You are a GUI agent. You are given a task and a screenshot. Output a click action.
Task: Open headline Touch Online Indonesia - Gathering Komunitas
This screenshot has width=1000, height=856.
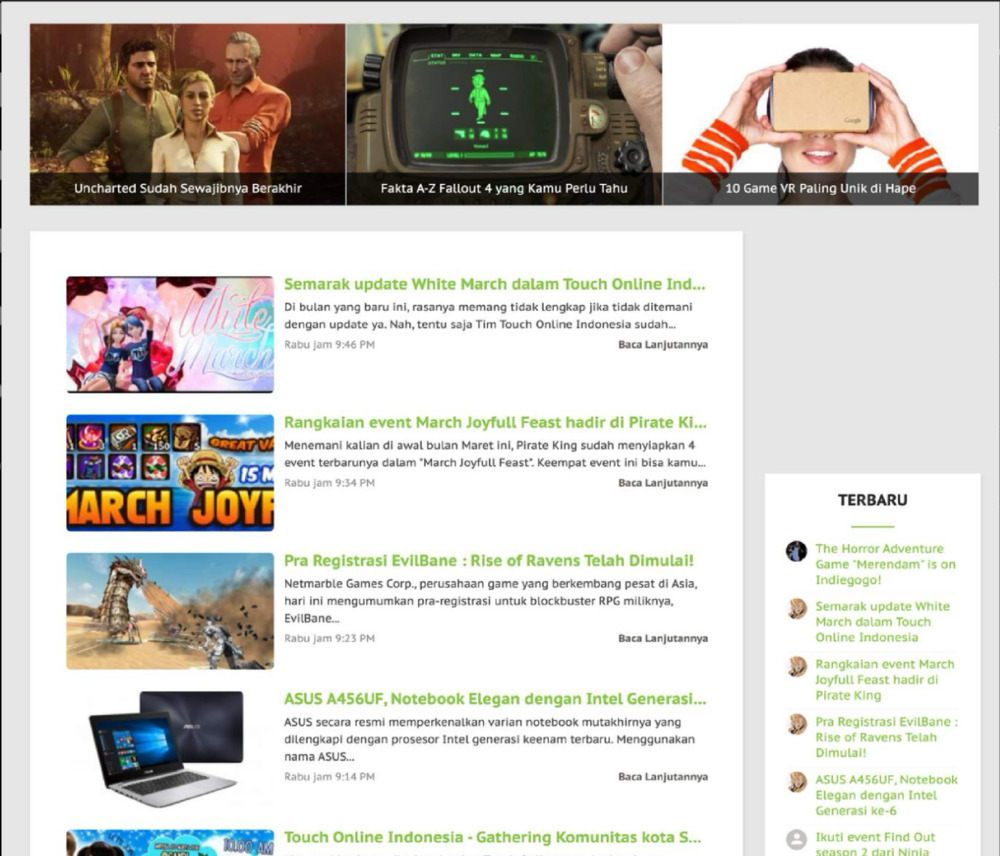[x=492, y=838]
